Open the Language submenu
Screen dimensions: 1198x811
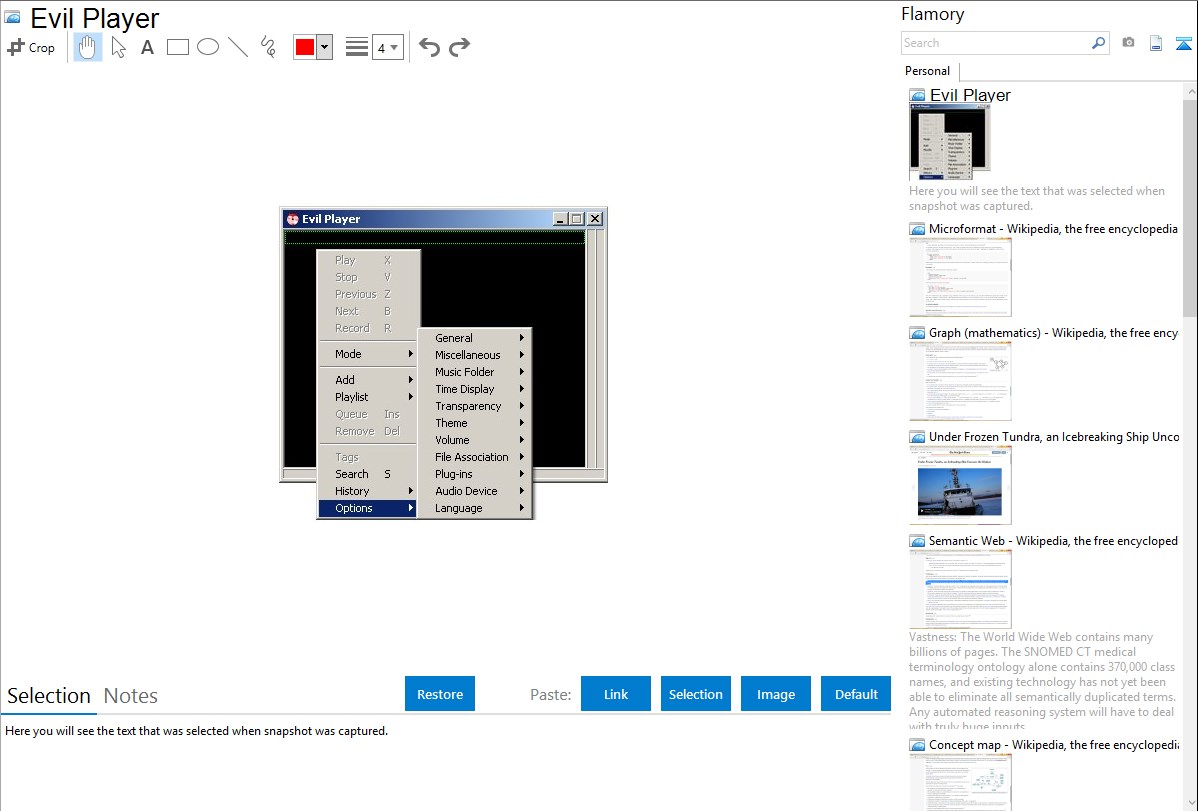475,508
